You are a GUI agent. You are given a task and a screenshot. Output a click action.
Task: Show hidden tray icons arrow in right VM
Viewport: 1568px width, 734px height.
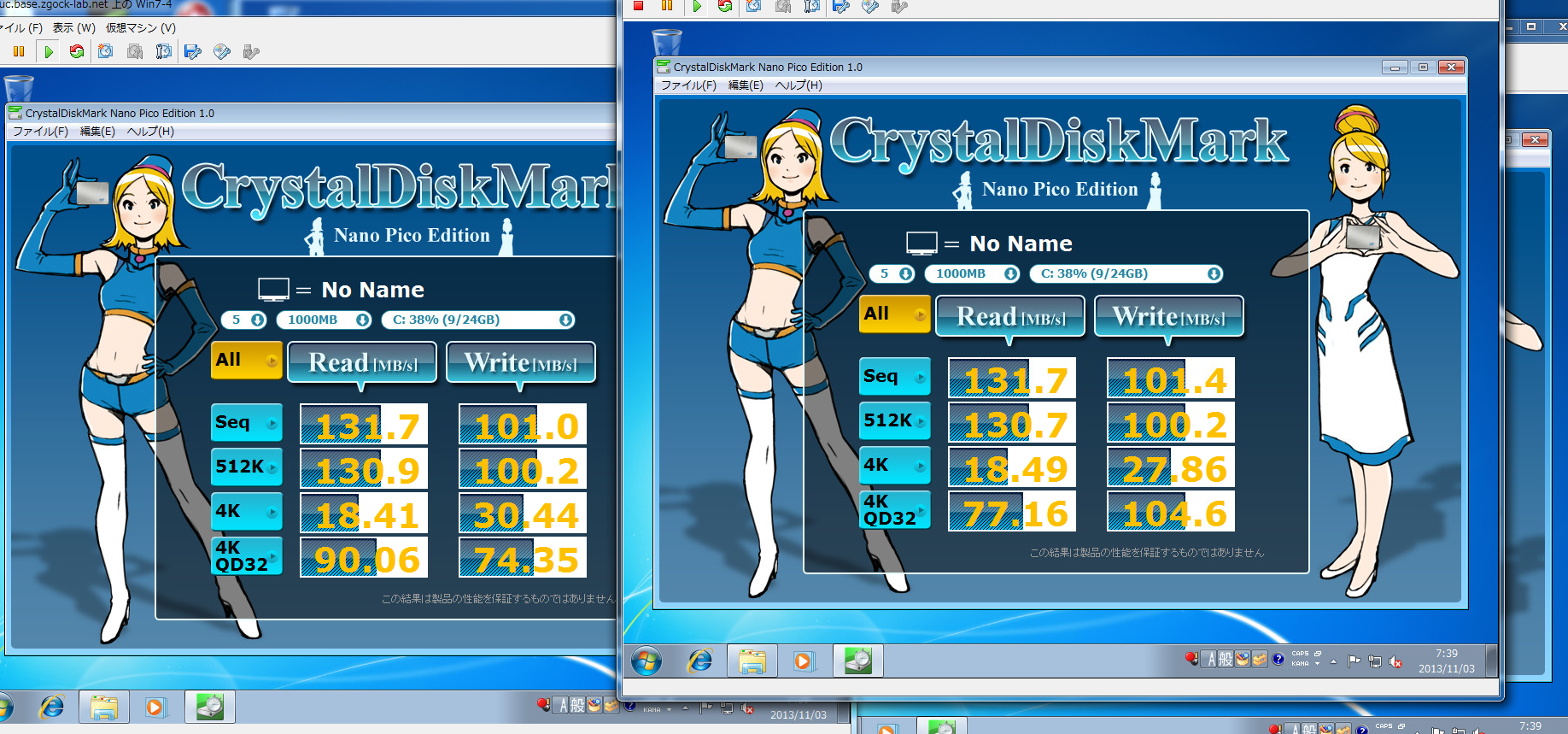coord(1333,661)
